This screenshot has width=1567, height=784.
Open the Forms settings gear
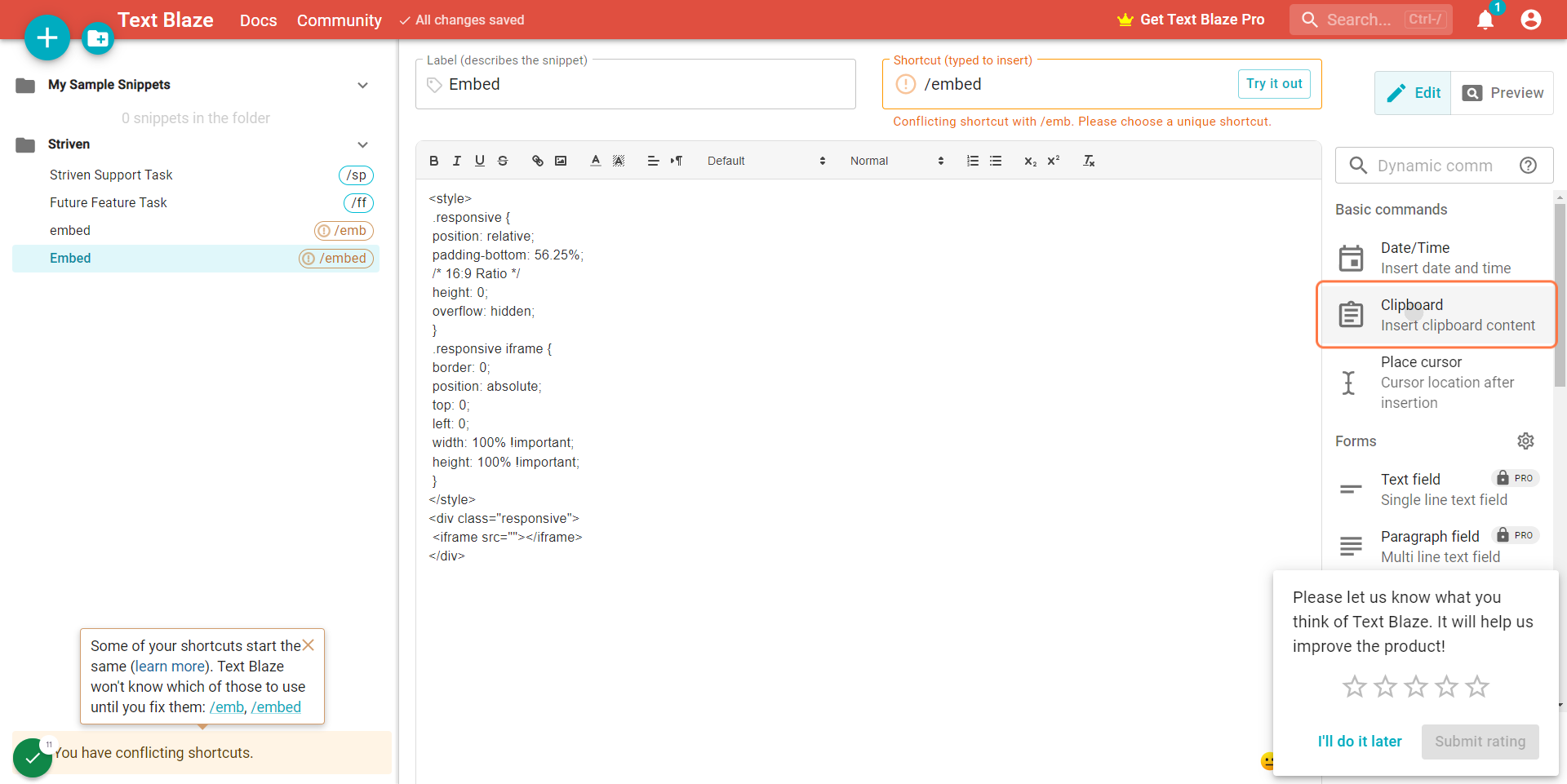(1525, 441)
